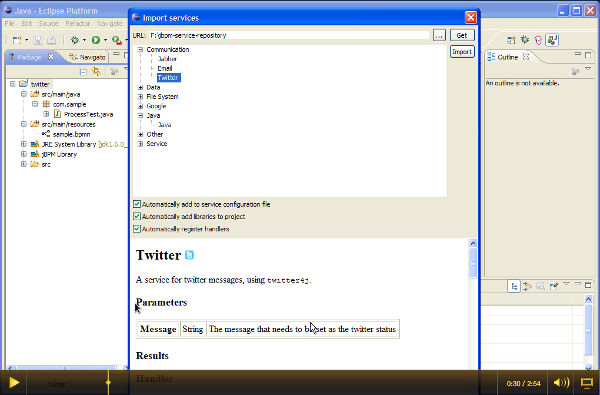Screen dimensions: 600x395
Task: Click the browse ellipsis button next to URL
Action: [x=439, y=35]
